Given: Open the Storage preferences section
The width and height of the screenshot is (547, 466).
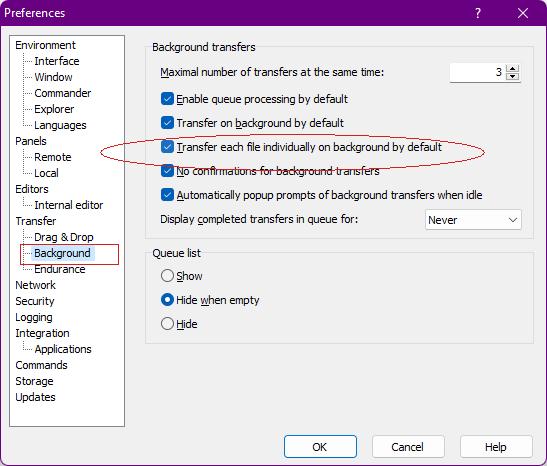Looking at the screenshot, I should coord(34,381).
